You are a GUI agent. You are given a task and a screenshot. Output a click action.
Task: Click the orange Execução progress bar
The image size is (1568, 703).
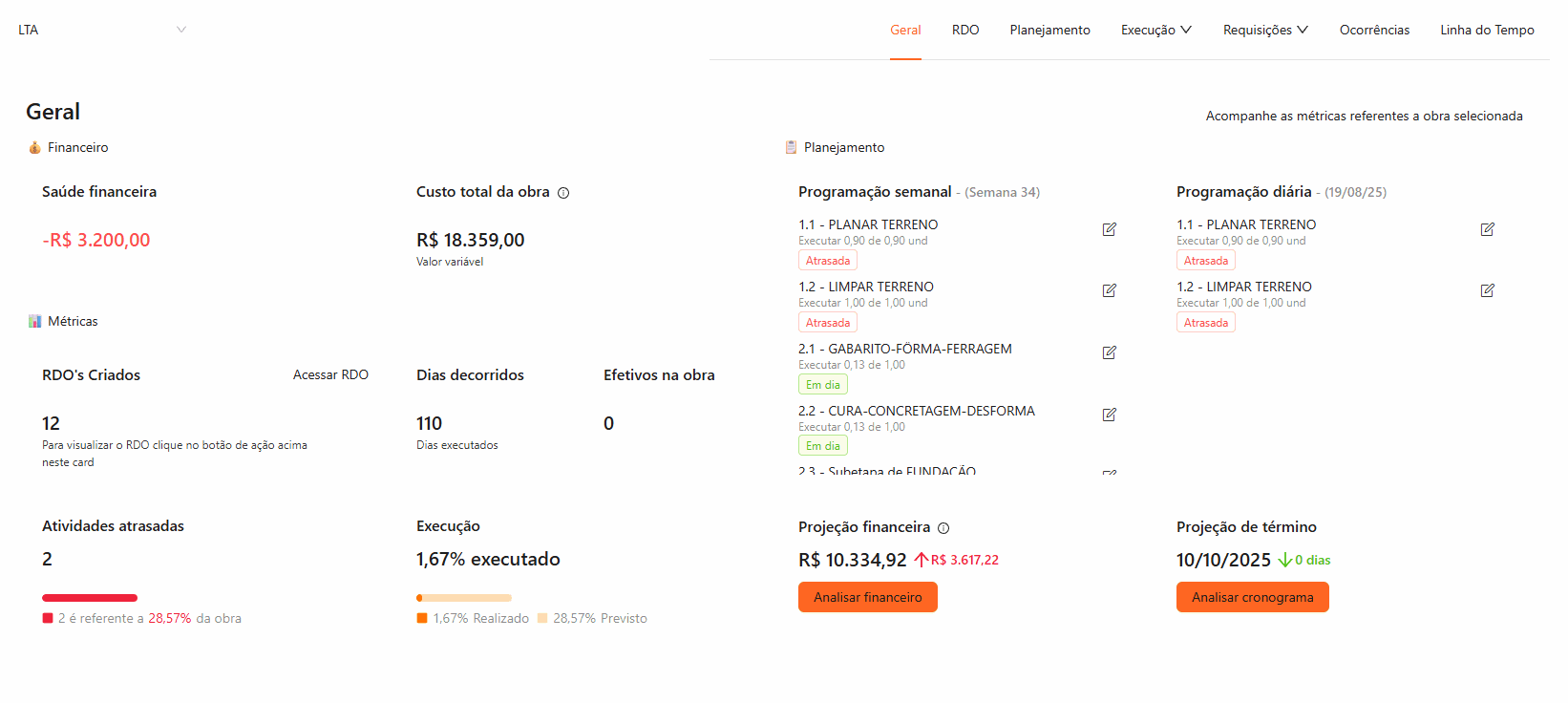[464, 598]
